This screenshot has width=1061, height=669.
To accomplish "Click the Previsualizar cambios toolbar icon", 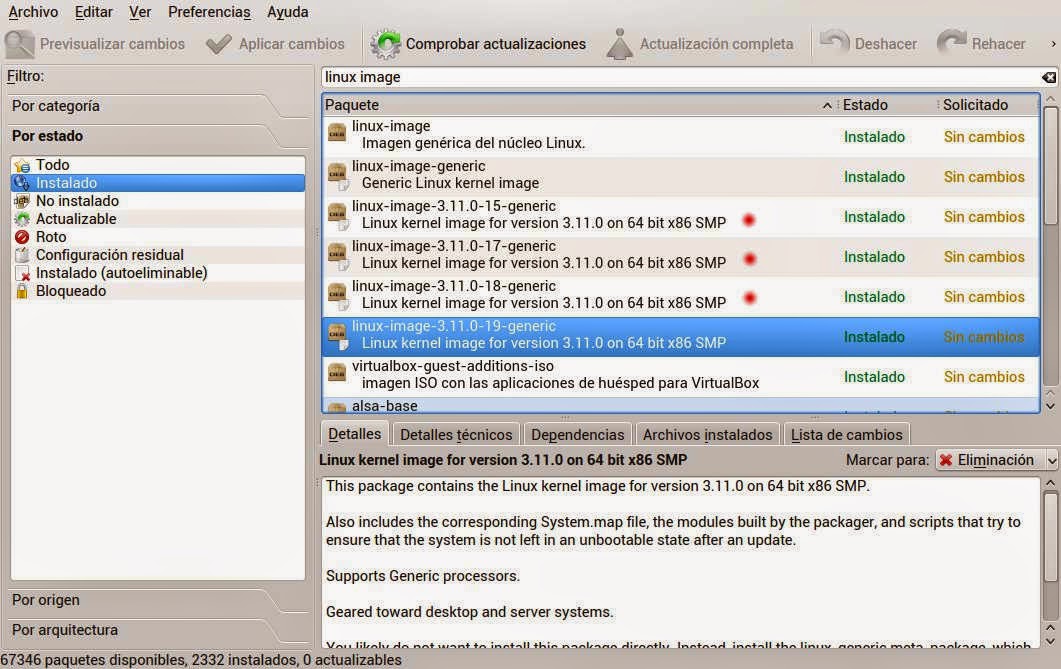I will click(x=19, y=44).
